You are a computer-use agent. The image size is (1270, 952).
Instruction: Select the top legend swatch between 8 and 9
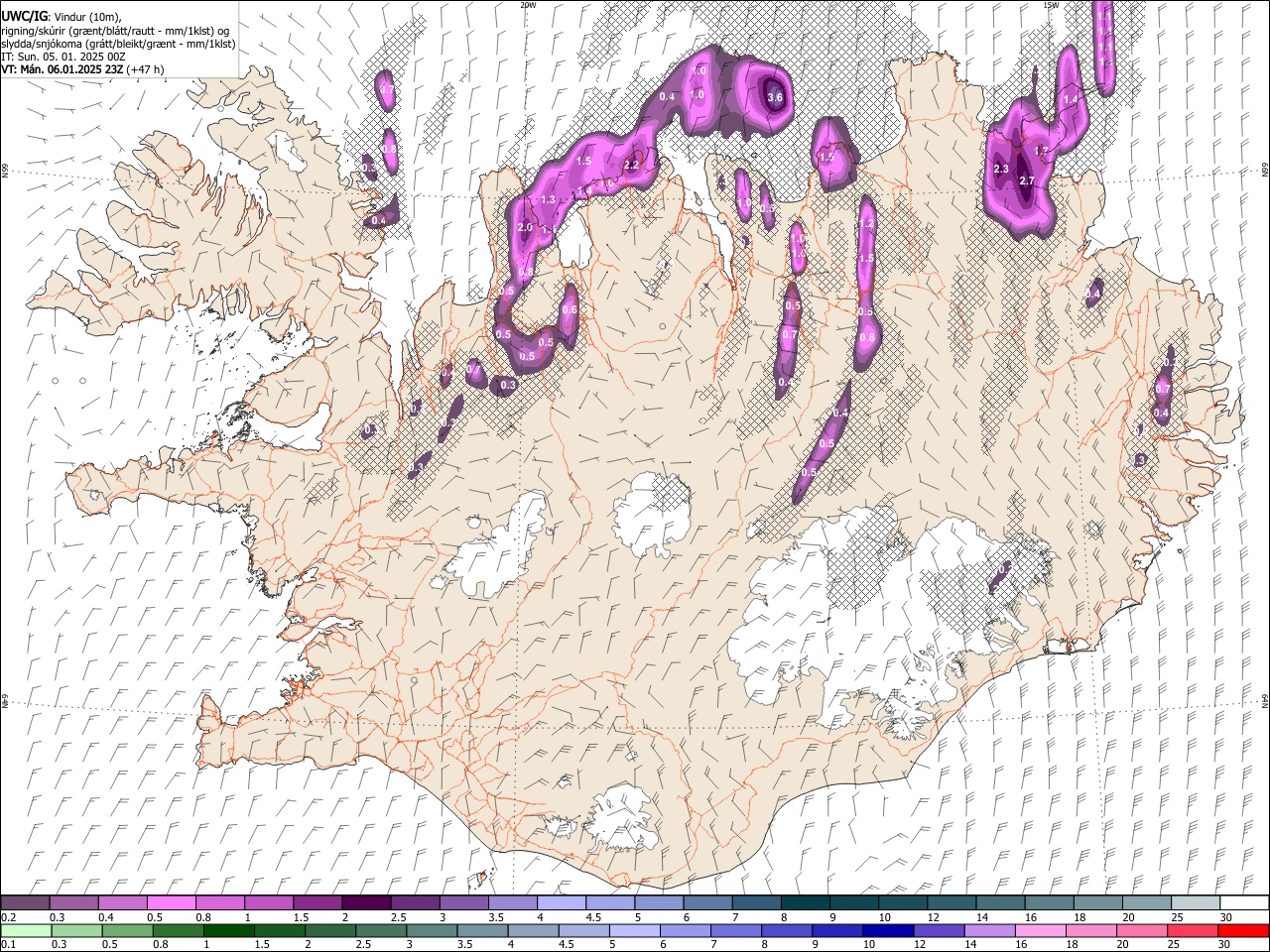pos(804,903)
